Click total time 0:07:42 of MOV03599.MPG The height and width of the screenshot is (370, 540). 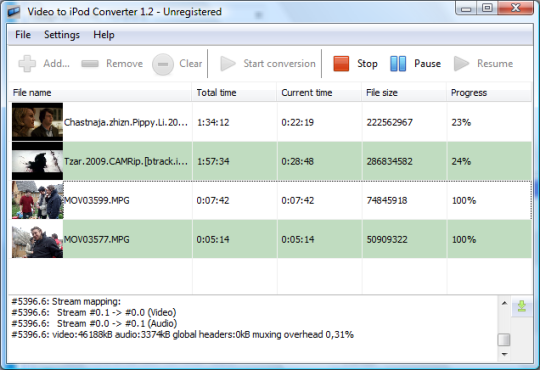(213, 201)
